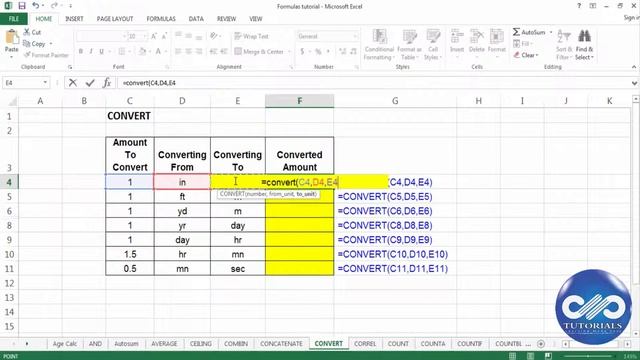
Task: Click the Format Painter brush
Action: pyautogui.click(x=27, y=55)
